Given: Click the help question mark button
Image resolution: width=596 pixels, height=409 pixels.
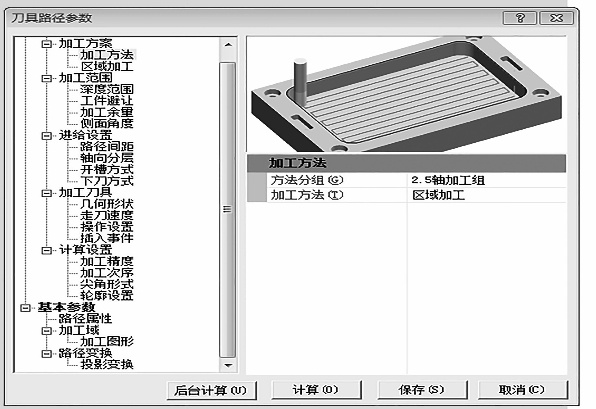Looking at the screenshot, I should [x=520, y=18].
